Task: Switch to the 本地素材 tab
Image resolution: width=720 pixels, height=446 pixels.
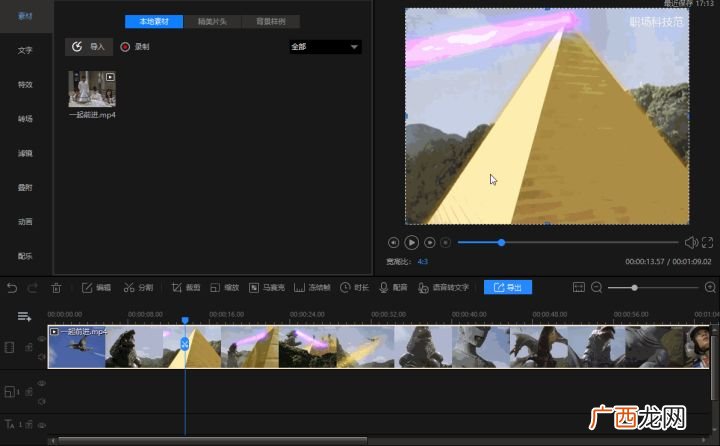Action: point(154,22)
